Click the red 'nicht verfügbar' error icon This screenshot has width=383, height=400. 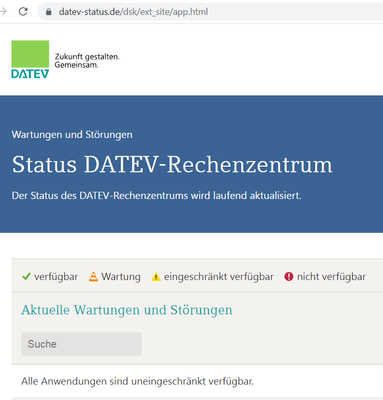(289, 276)
